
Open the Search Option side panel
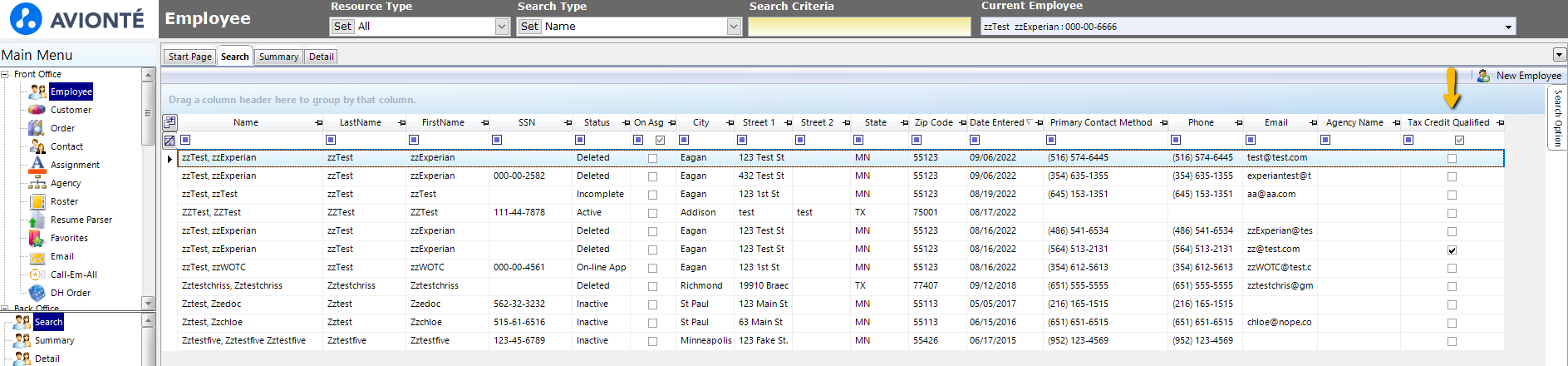(1557, 118)
